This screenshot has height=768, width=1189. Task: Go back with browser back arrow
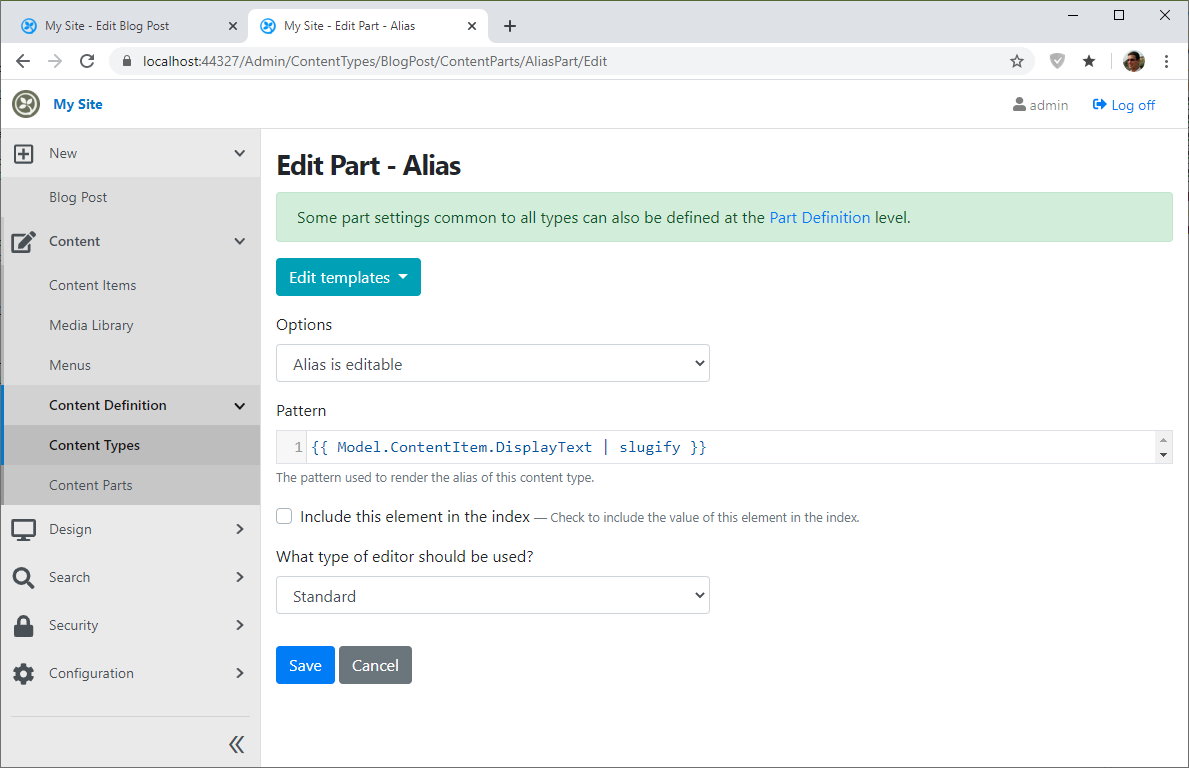tap(23, 61)
